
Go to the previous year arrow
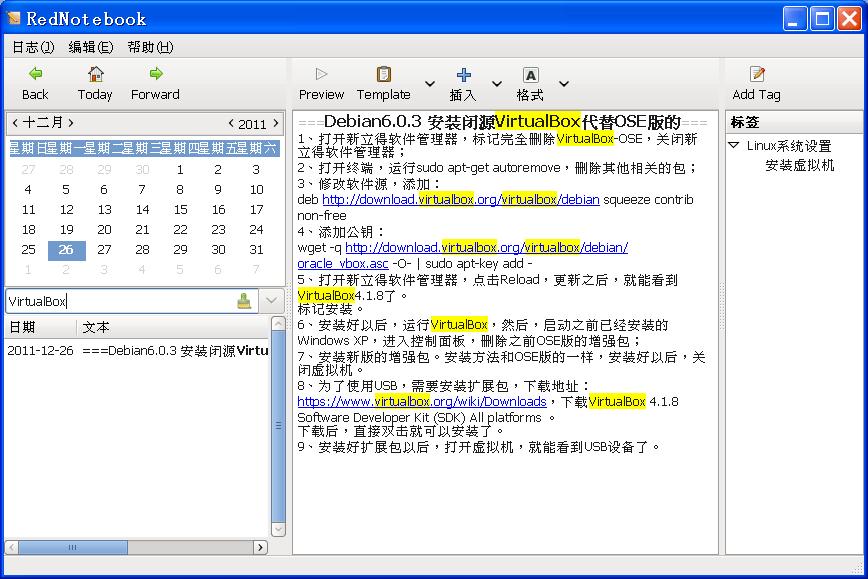point(231,123)
